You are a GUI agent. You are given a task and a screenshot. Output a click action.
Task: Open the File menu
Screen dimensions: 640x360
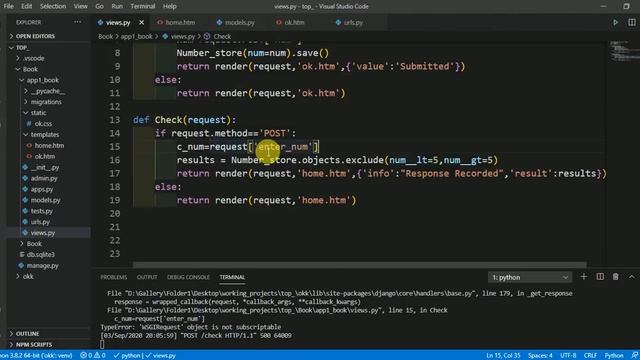tap(9, 6)
